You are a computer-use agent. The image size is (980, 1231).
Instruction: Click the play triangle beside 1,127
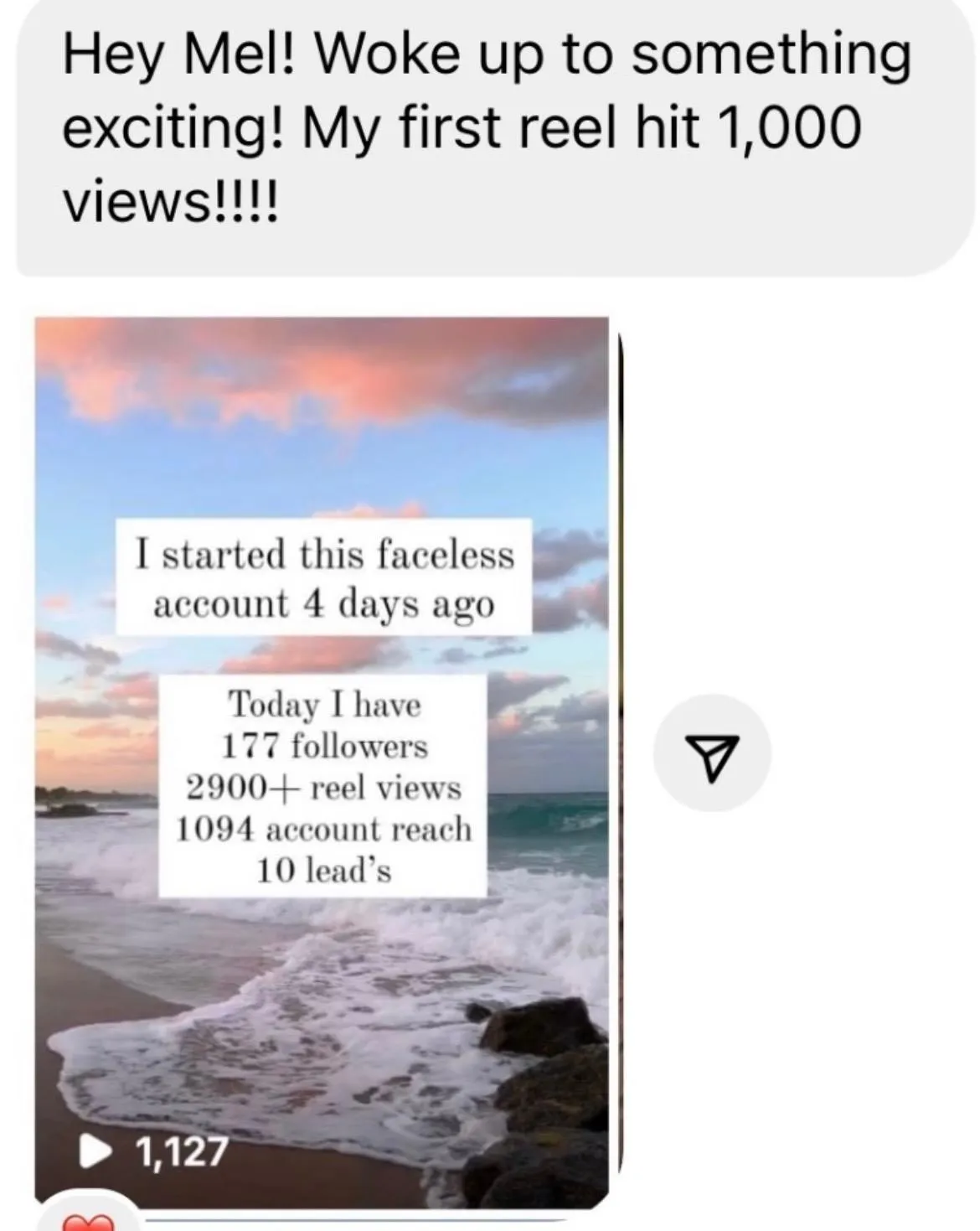click(x=90, y=1153)
